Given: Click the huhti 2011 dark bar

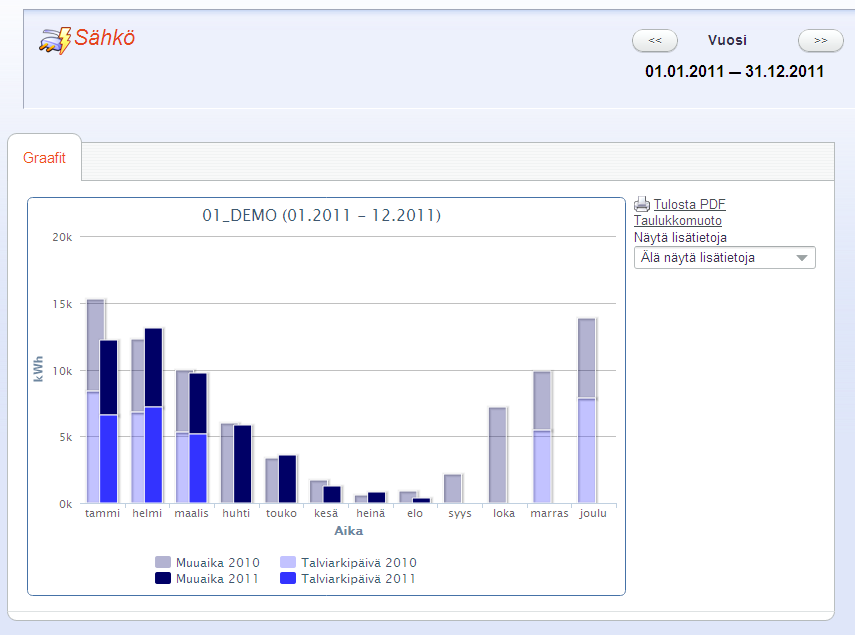Looking at the screenshot, I should pyautogui.click(x=243, y=464).
